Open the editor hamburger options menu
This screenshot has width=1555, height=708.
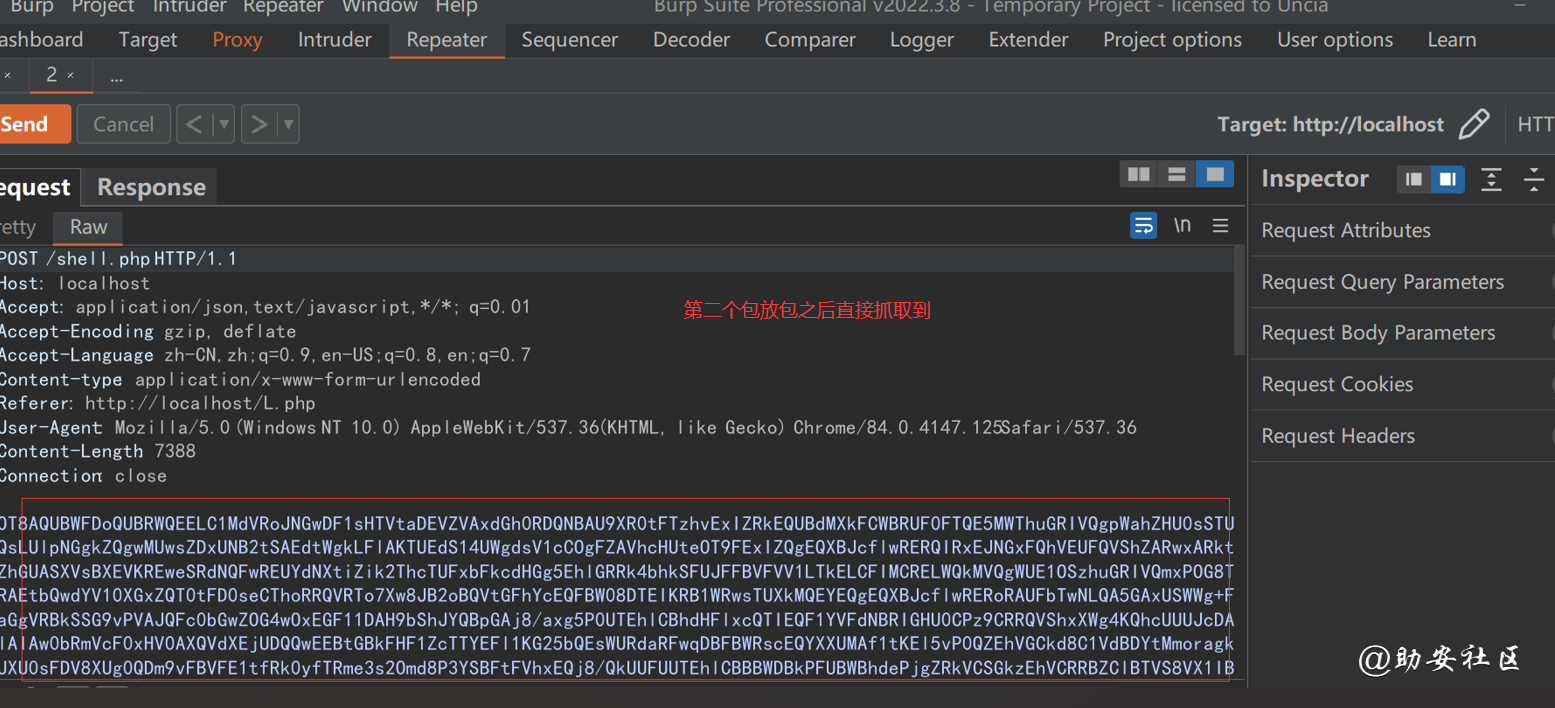click(1220, 226)
